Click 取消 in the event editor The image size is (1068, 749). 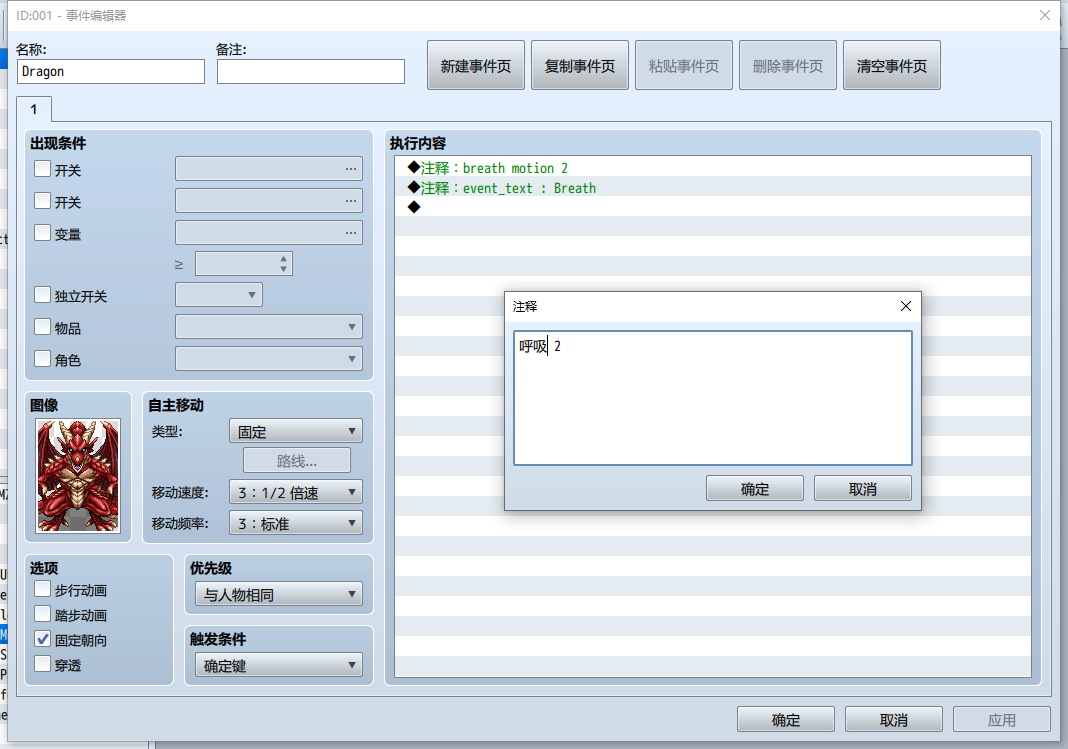coord(894,719)
